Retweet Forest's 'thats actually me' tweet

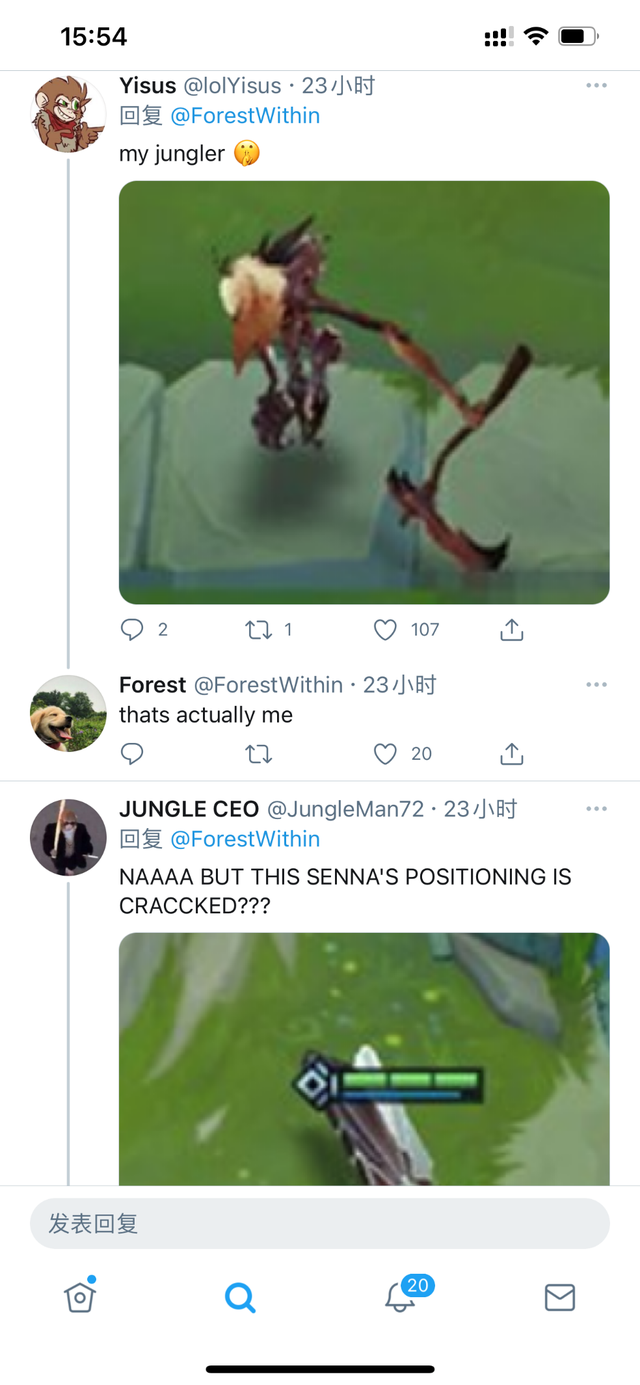coord(258,753)
